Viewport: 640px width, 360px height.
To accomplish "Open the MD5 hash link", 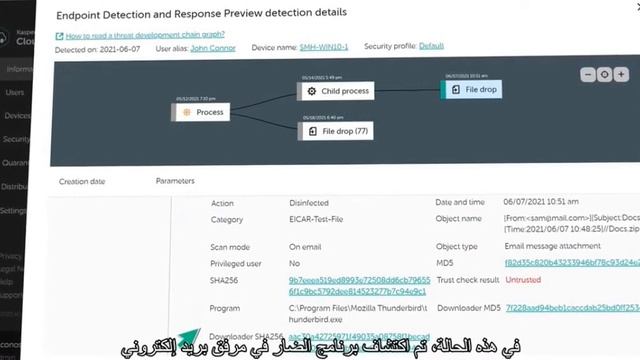I will pyautogui.click(x=572, y=263).
